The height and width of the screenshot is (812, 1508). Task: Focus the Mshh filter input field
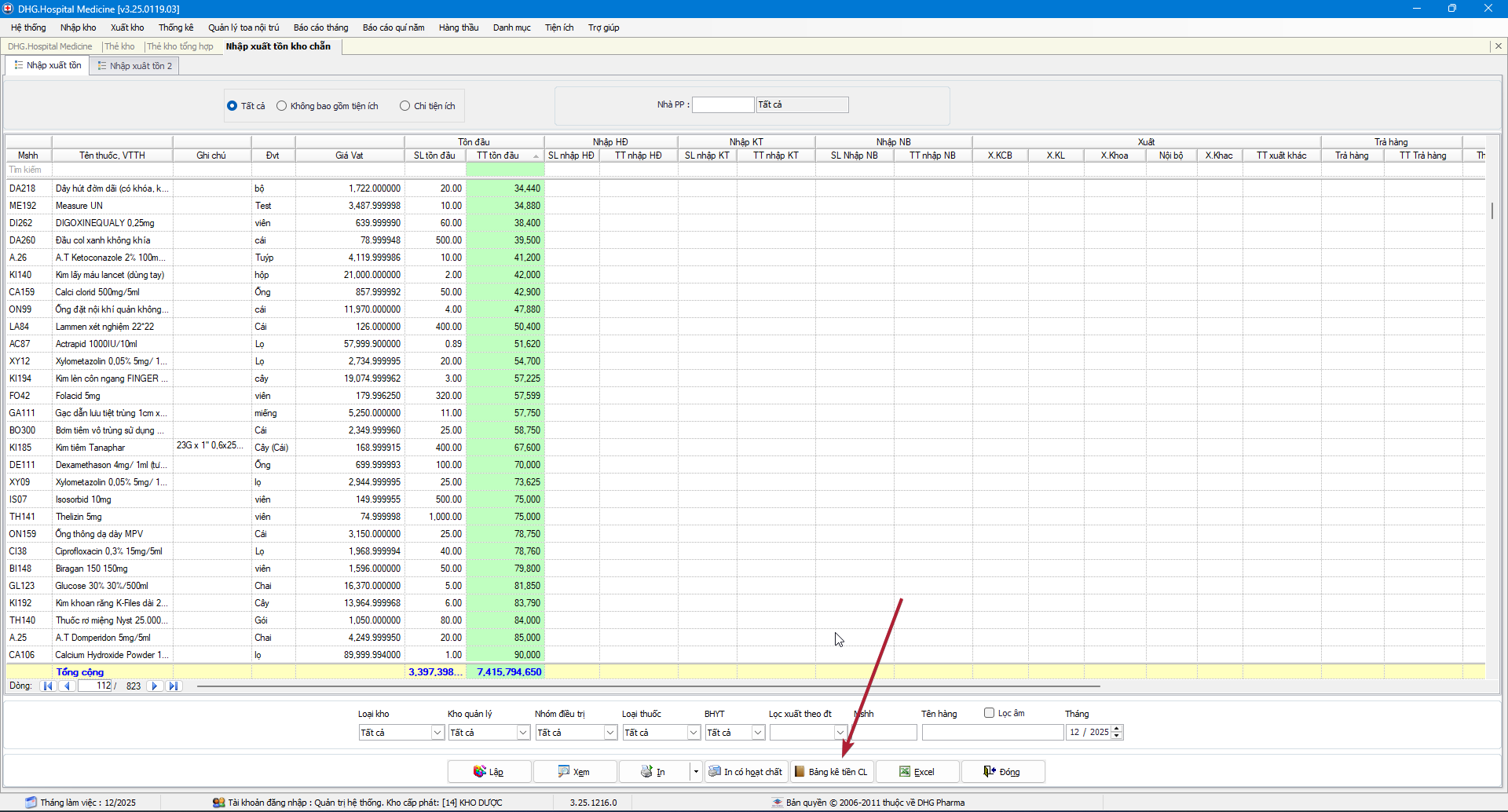pos(885,733)
